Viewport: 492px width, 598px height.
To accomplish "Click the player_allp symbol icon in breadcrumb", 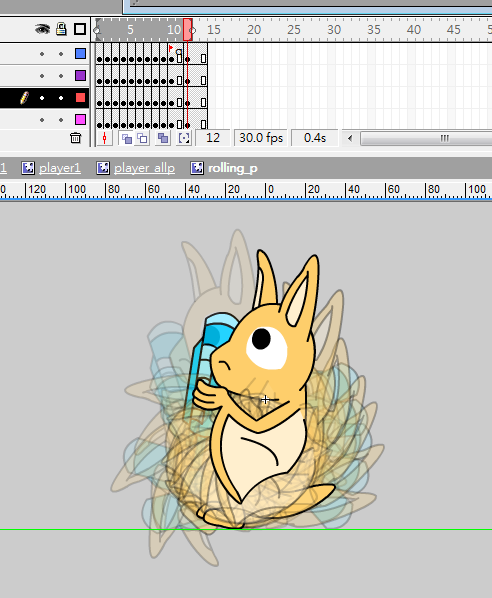I will click(103, 168).
